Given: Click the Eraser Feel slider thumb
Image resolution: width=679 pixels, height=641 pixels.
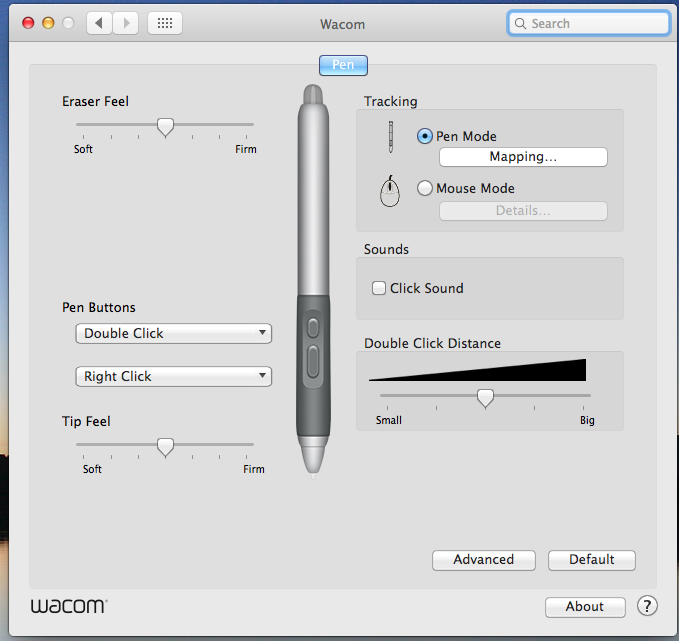Looking at the screenshot, I should pos(165,128).
